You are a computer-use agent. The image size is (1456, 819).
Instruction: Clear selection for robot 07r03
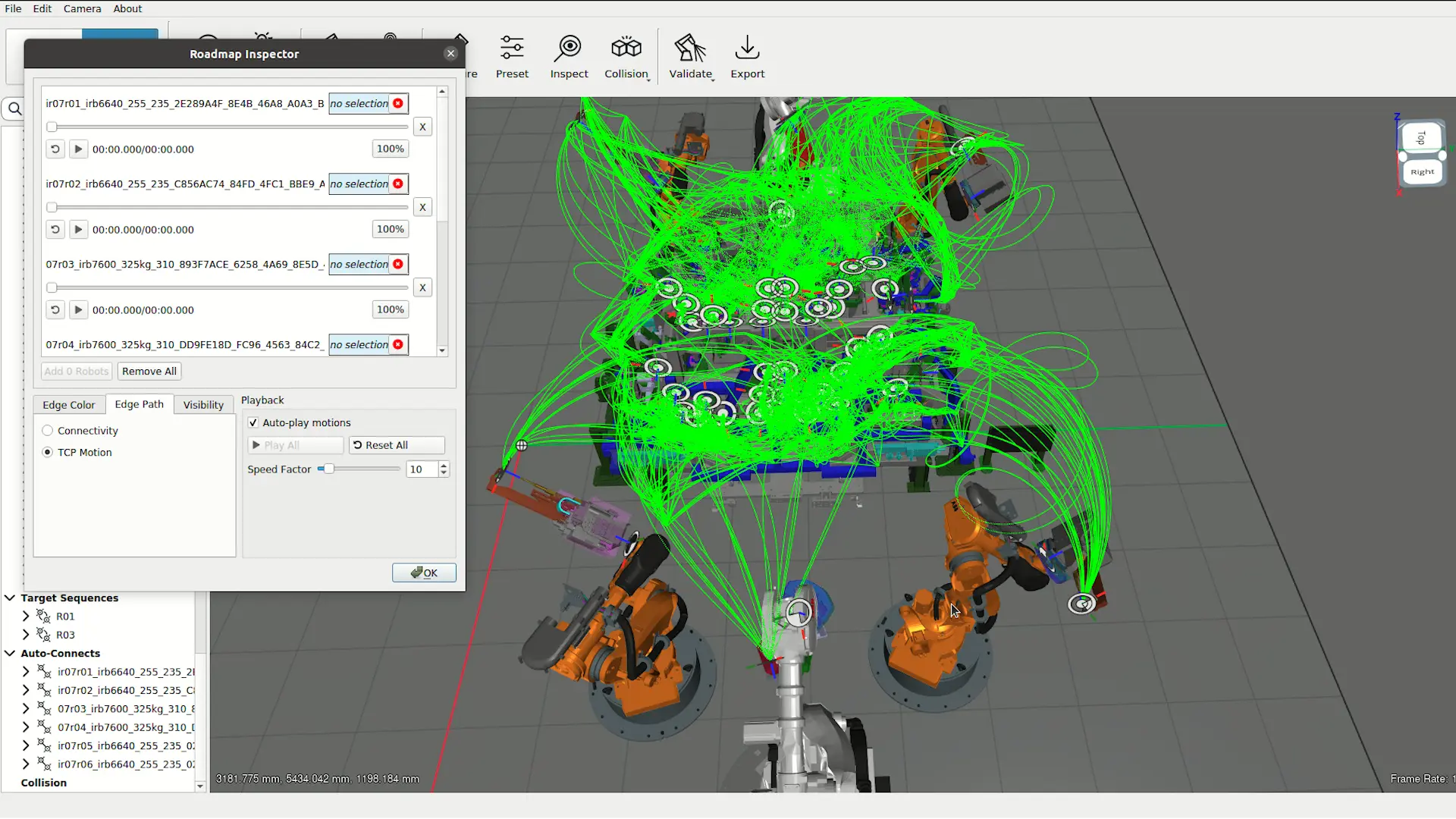pos(398,264)
